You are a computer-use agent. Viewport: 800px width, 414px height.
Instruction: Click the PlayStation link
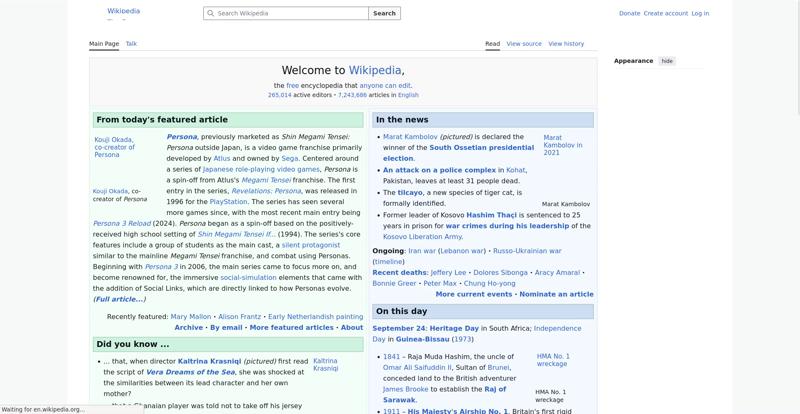[228, 202]
